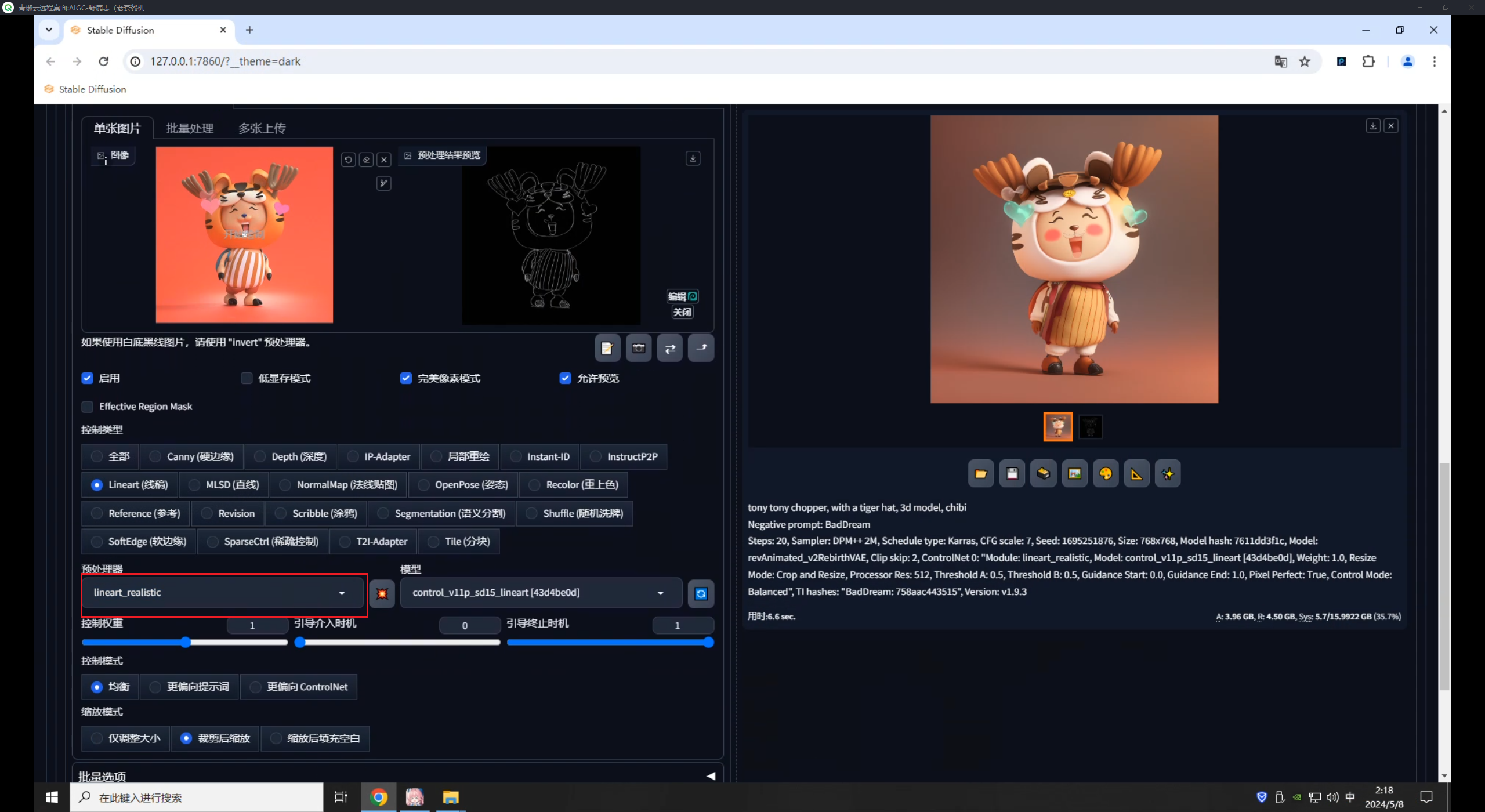The height and width of the screenshot is (812, 1485).
Task: Select the Canny (硬边缘) control type
Action: pyautogui.click(x=192, y=456)
